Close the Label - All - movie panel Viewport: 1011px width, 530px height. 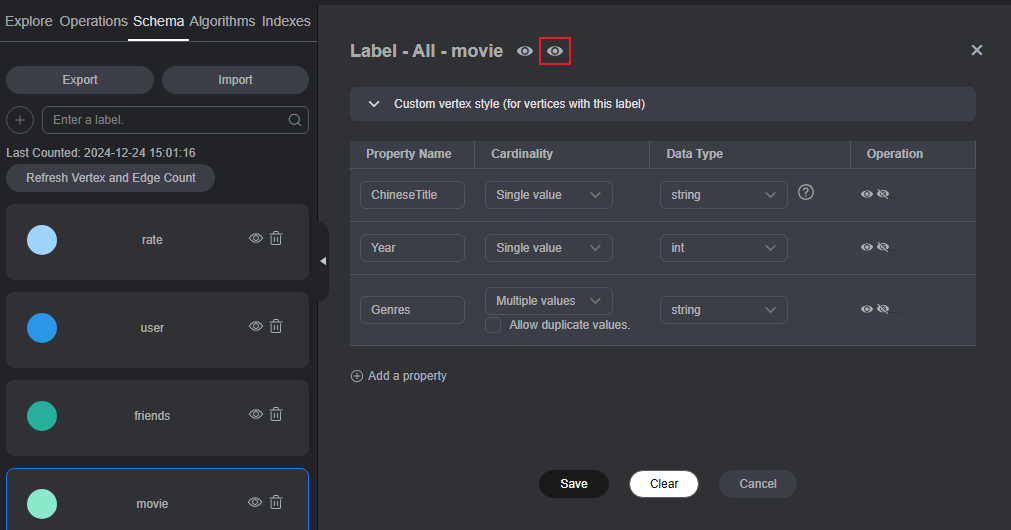977,50
